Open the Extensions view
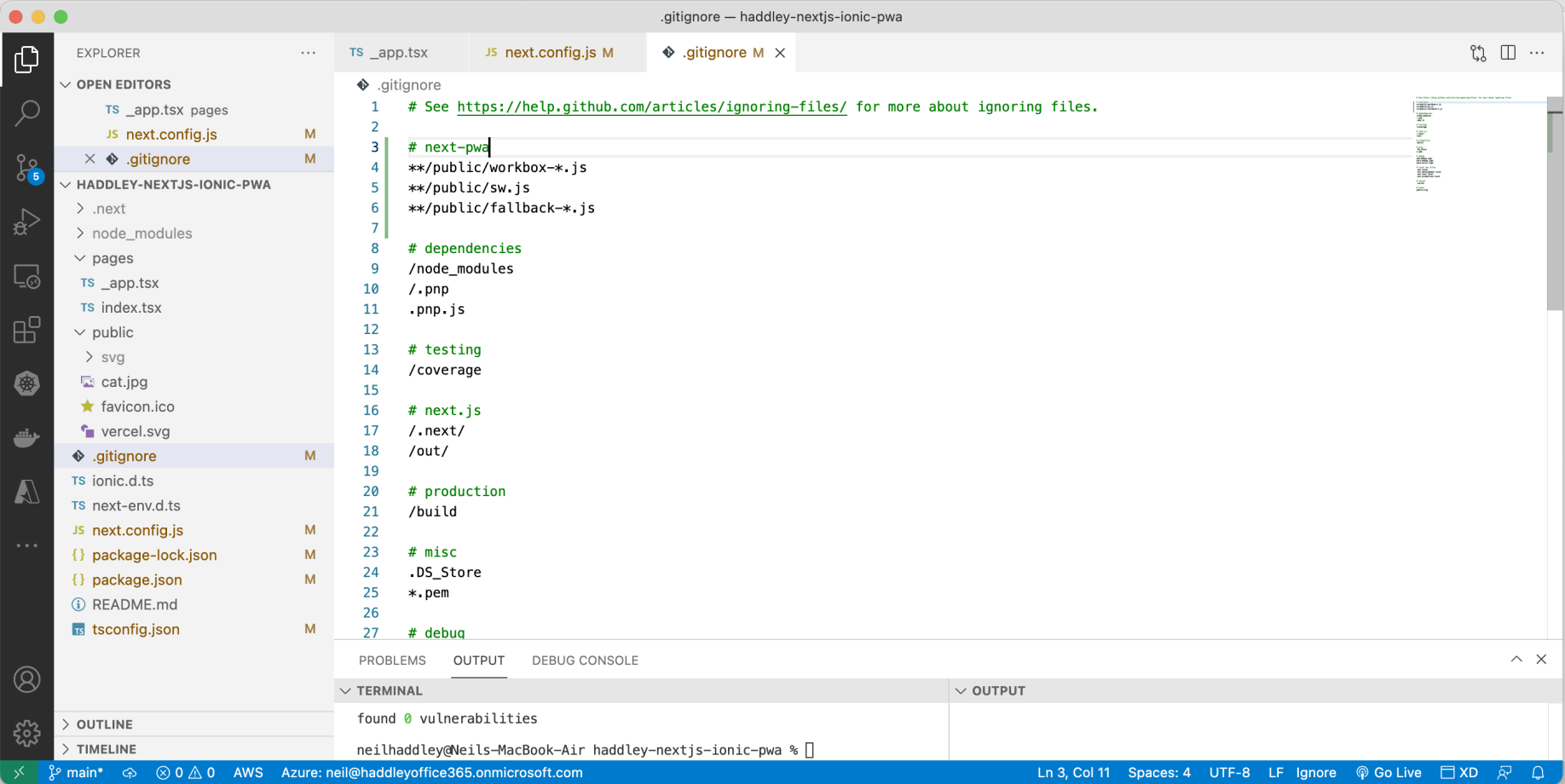The height and width of the screenshot is (784, 1565). 27,330
